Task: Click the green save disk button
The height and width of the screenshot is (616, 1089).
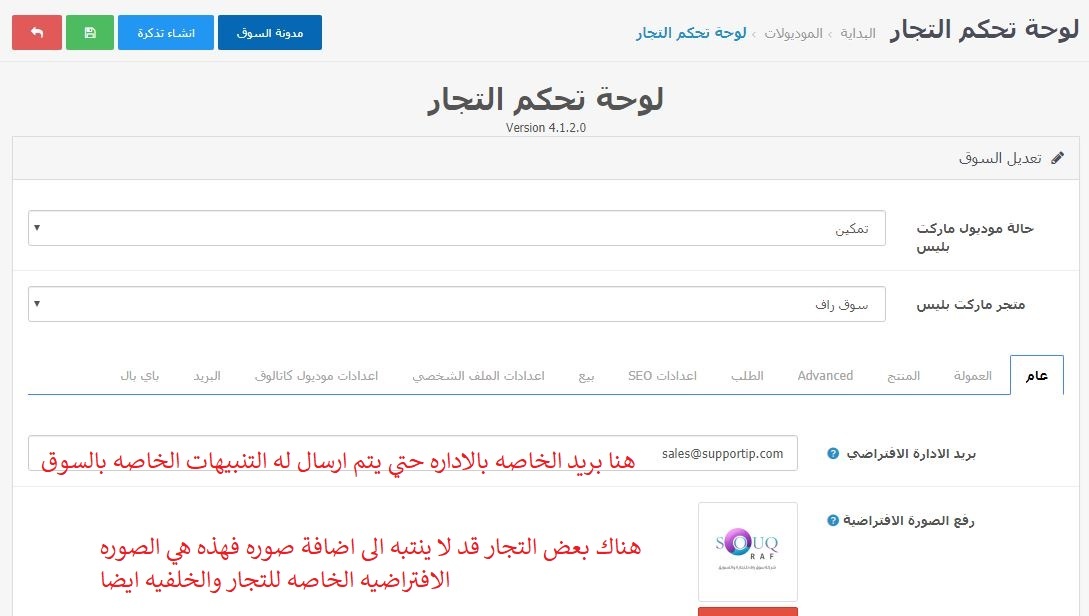Action: click(x=90, y=33)
